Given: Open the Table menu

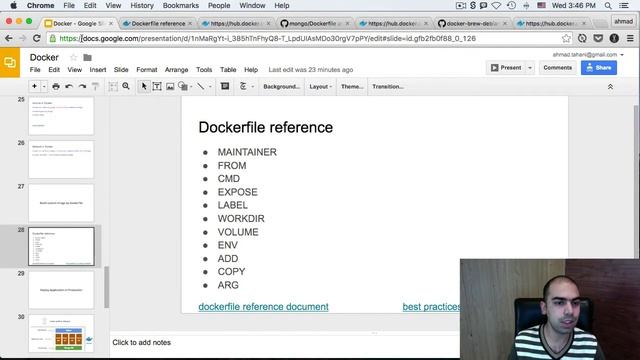Looking at the screenshot, I should (x=228, y=70).
